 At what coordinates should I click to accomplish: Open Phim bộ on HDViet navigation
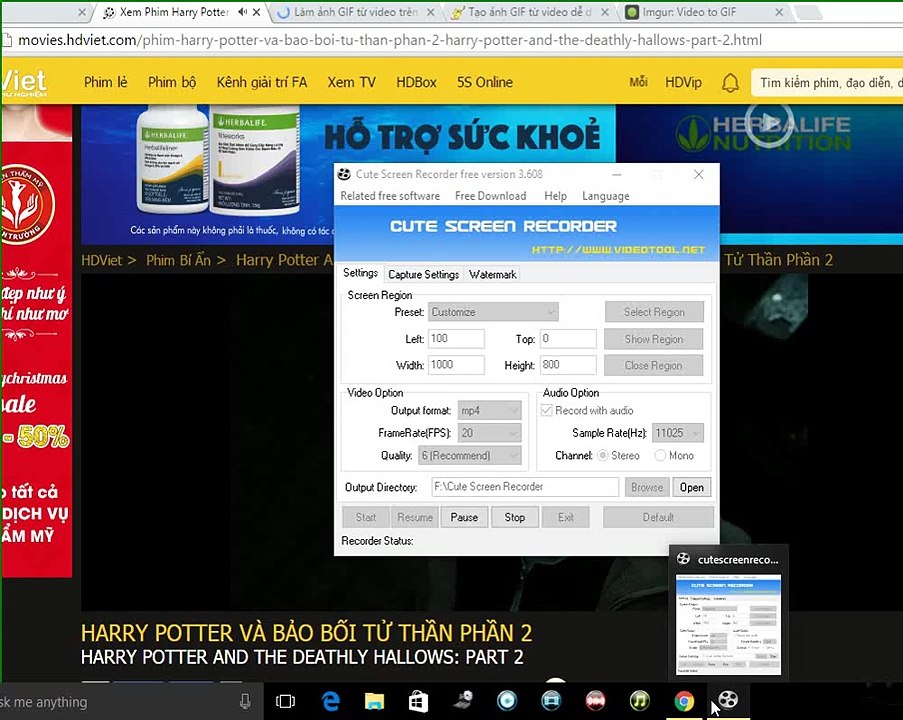(172, 82)
